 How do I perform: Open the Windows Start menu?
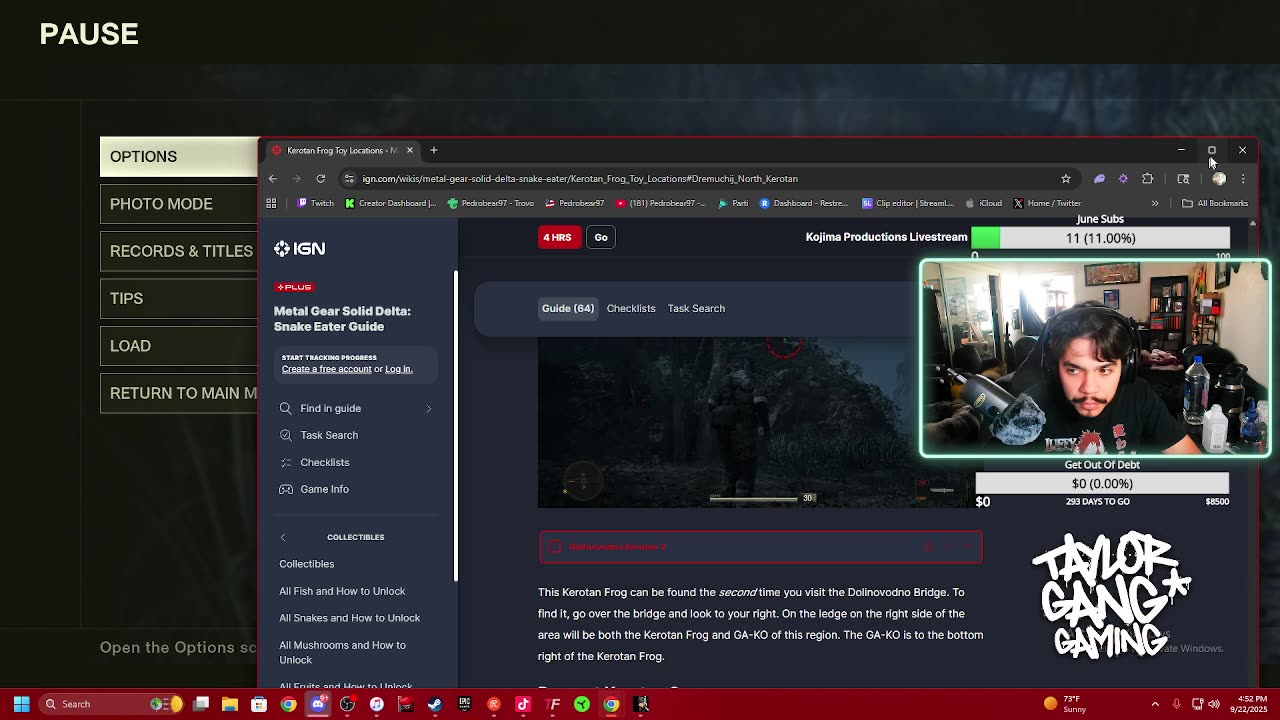[21, 704]
